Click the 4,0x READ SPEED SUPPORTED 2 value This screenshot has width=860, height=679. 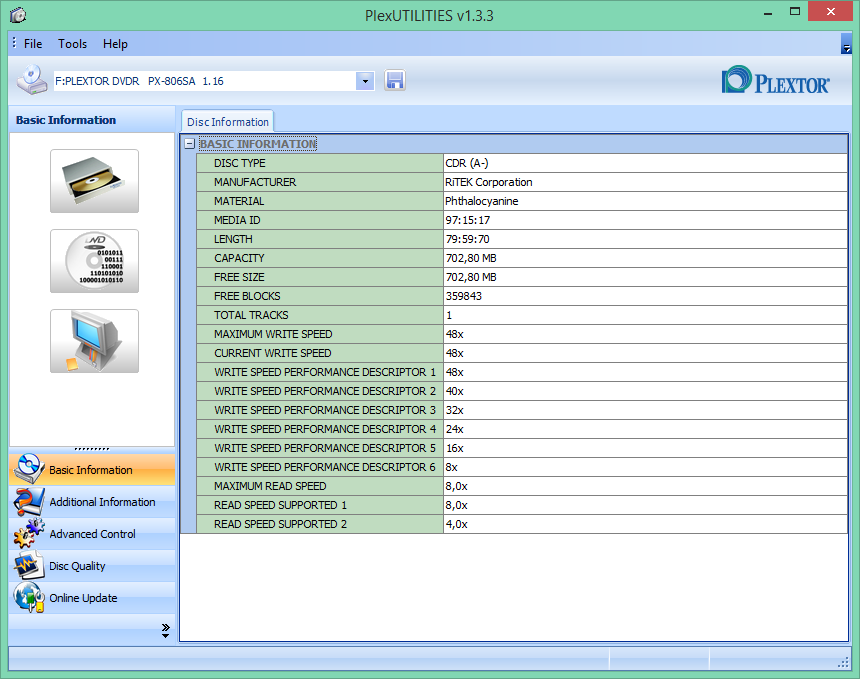click(456, 524)
